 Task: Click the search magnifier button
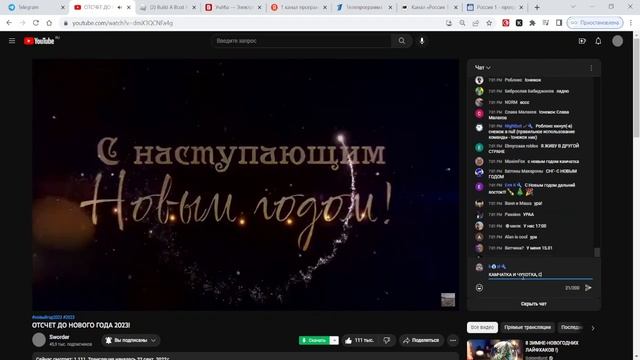click(402, 41)
